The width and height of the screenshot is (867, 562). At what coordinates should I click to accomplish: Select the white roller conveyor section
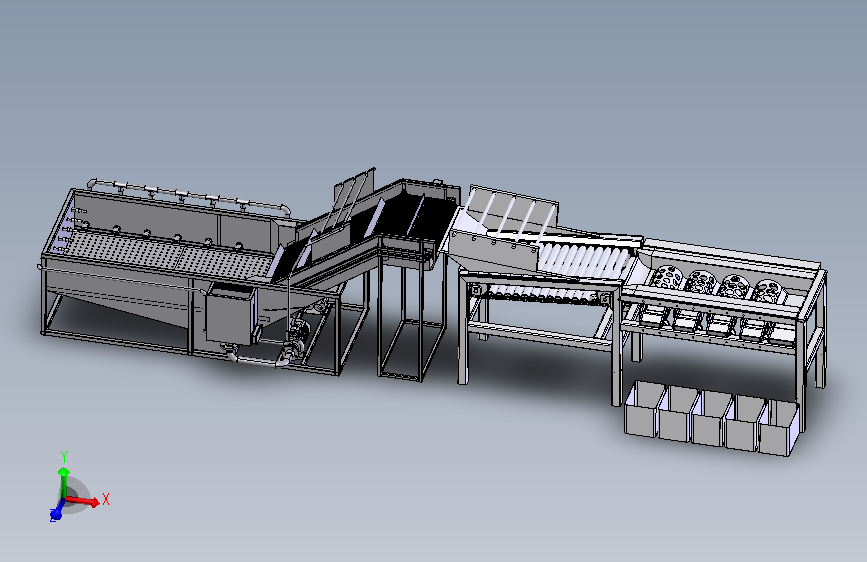click(x=583, y=259)
